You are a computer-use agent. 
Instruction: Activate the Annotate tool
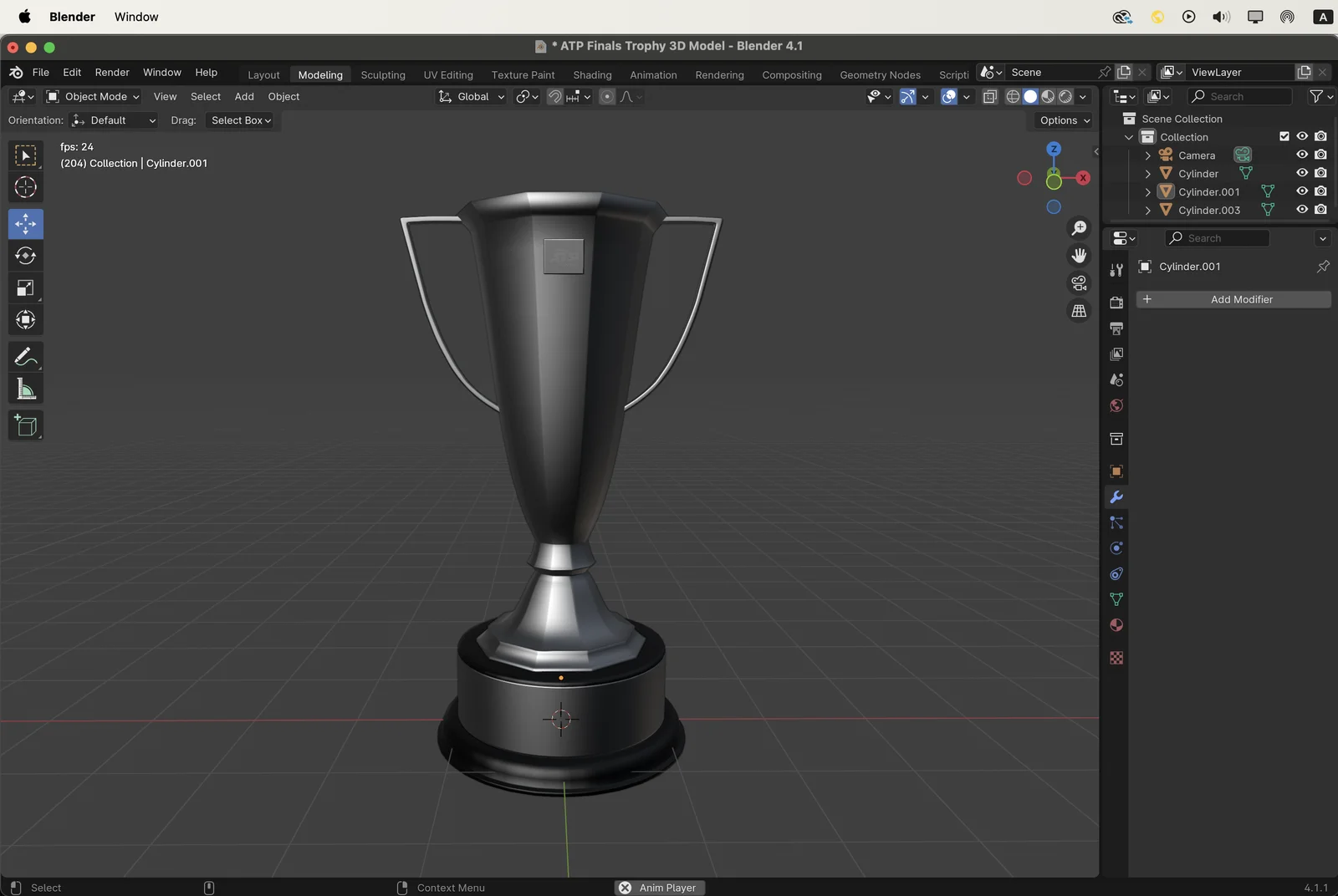pos(25,357)
